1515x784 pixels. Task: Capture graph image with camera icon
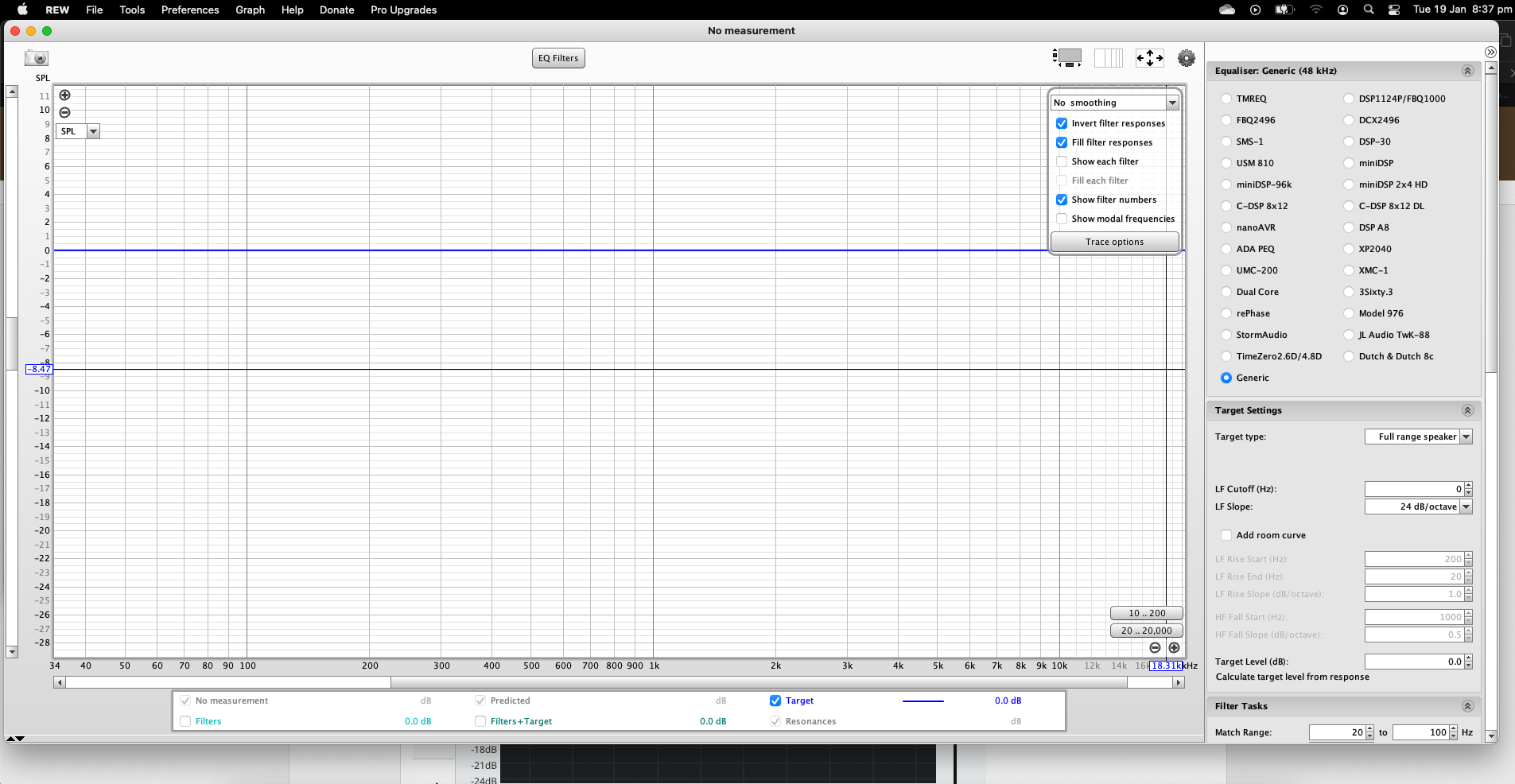pos(37,58)
